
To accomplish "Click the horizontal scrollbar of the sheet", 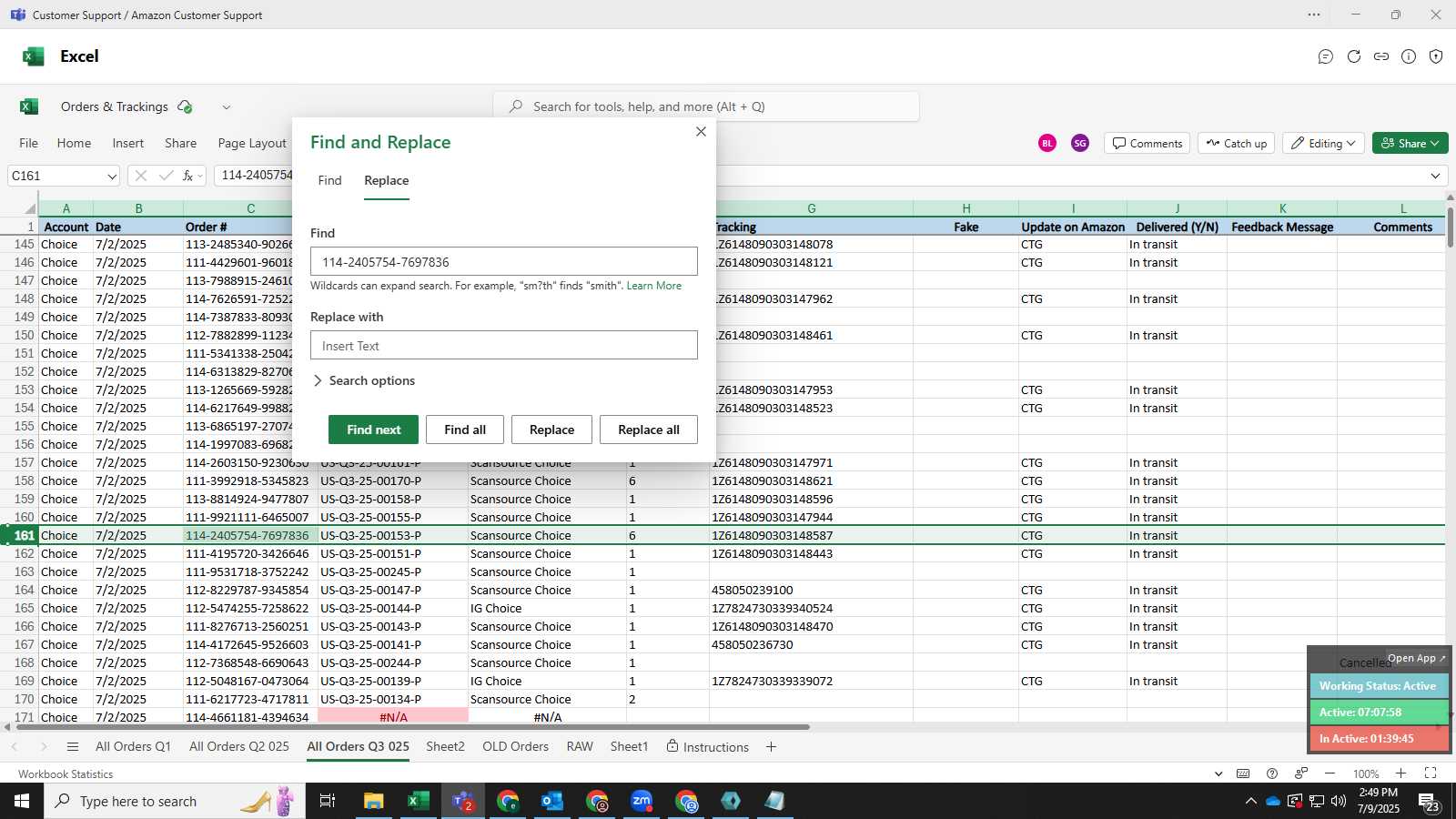I will point(412,727).
